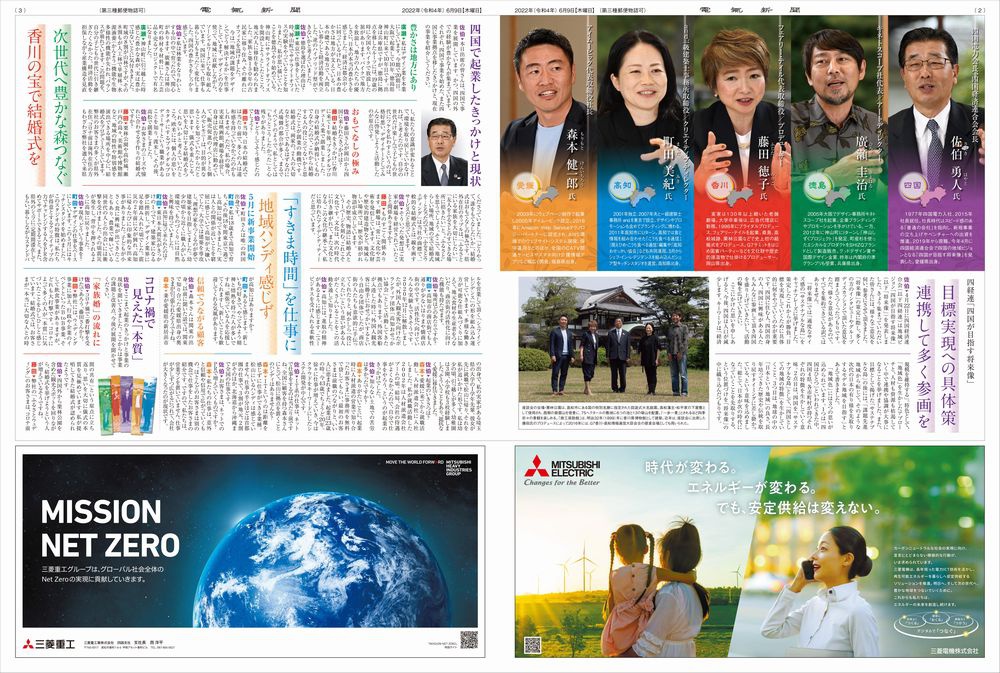Click the QR code in the Mission Net Zero ad
The image size is (1000, 673).
click(469, 640)
